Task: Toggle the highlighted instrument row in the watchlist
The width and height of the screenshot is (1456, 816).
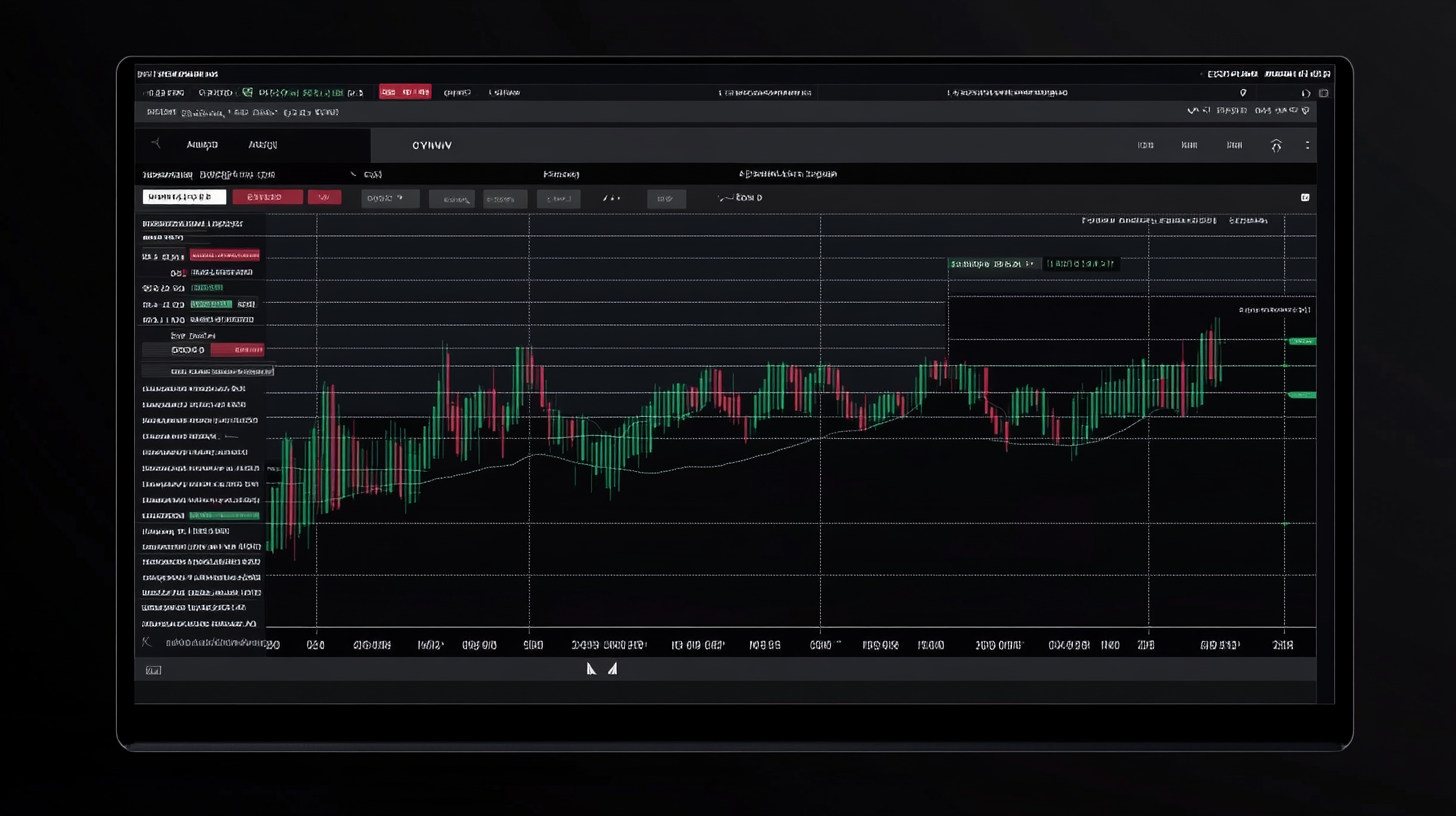Action: (224, 515)
